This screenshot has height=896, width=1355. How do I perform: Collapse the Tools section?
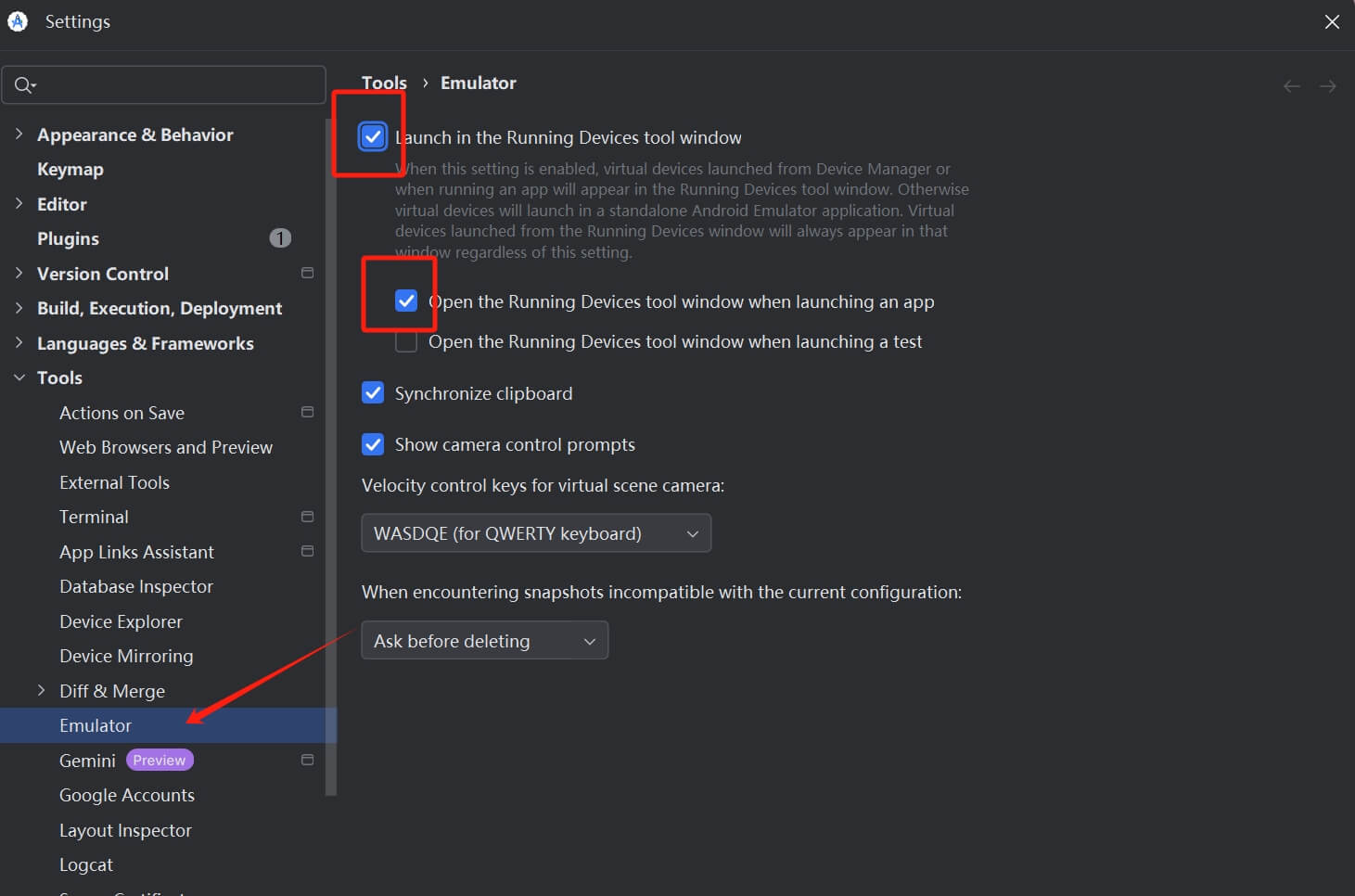click(x=20, y=378)
